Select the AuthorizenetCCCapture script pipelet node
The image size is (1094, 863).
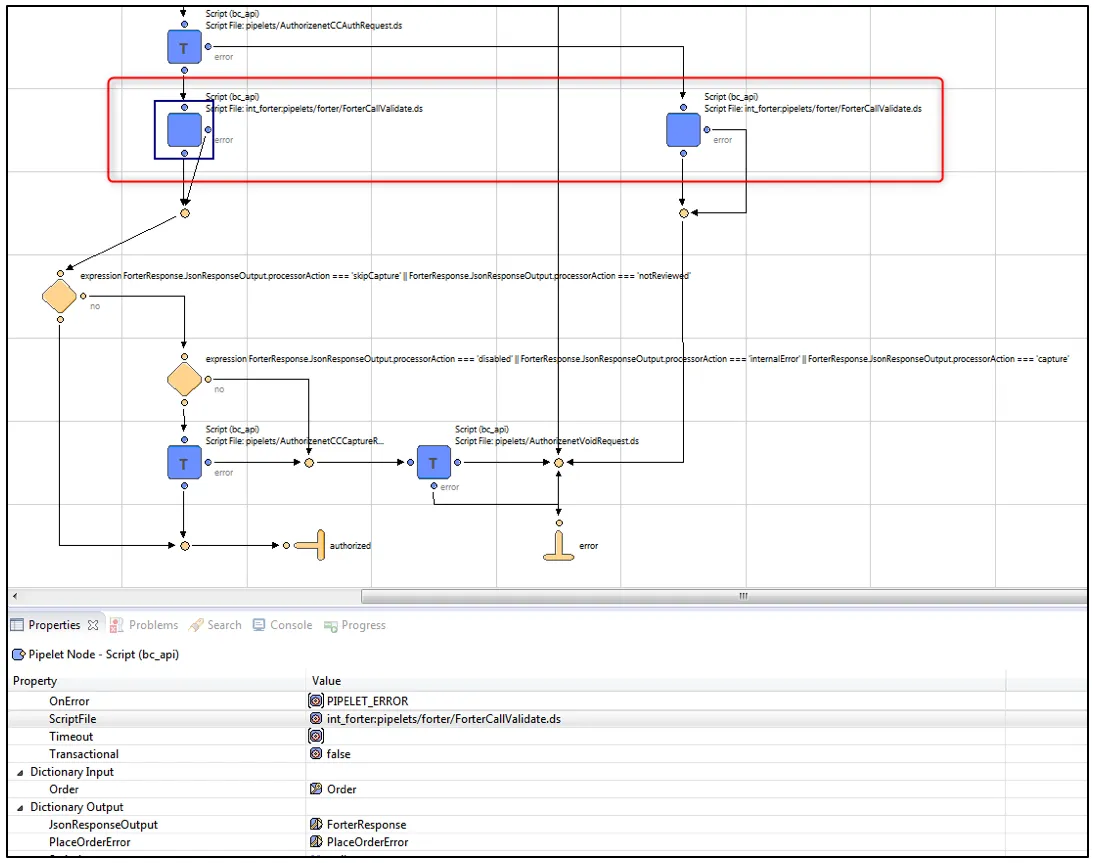tap(184, 463)
